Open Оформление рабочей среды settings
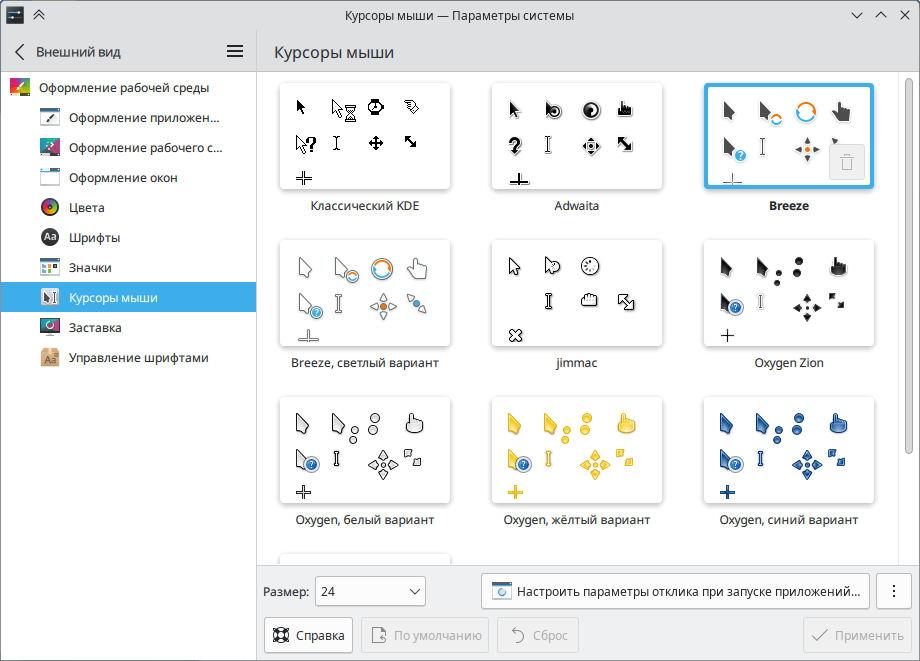Screen dimensions: 920x661 tap(128, 87)
